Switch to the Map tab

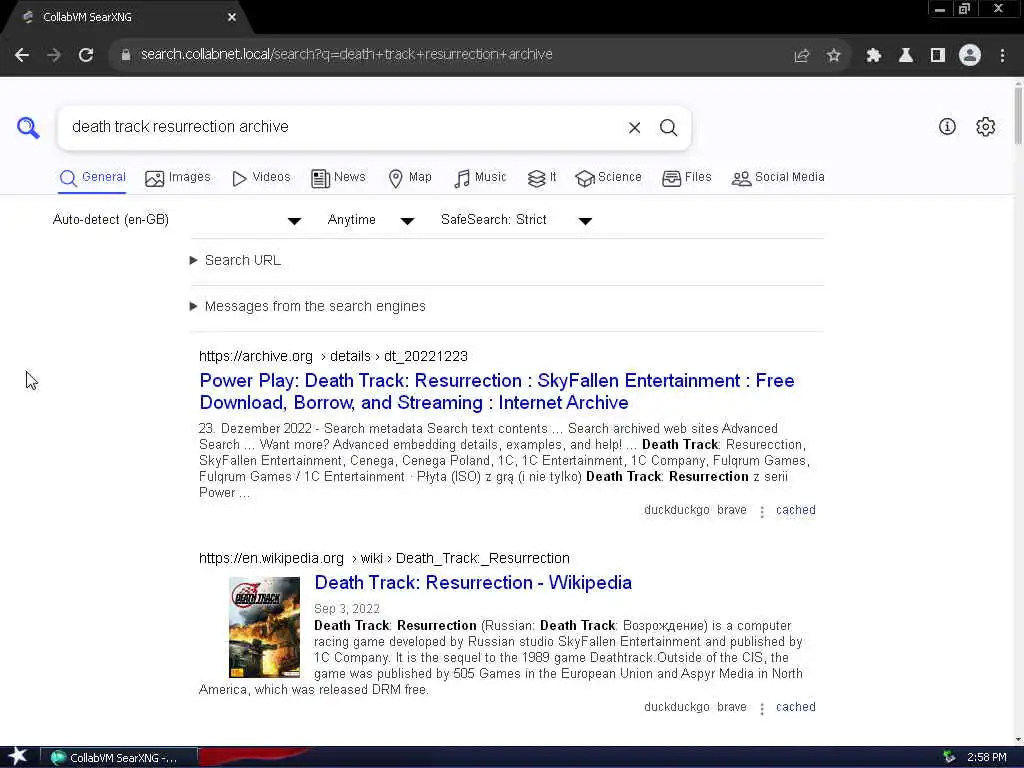pos(409,178)
